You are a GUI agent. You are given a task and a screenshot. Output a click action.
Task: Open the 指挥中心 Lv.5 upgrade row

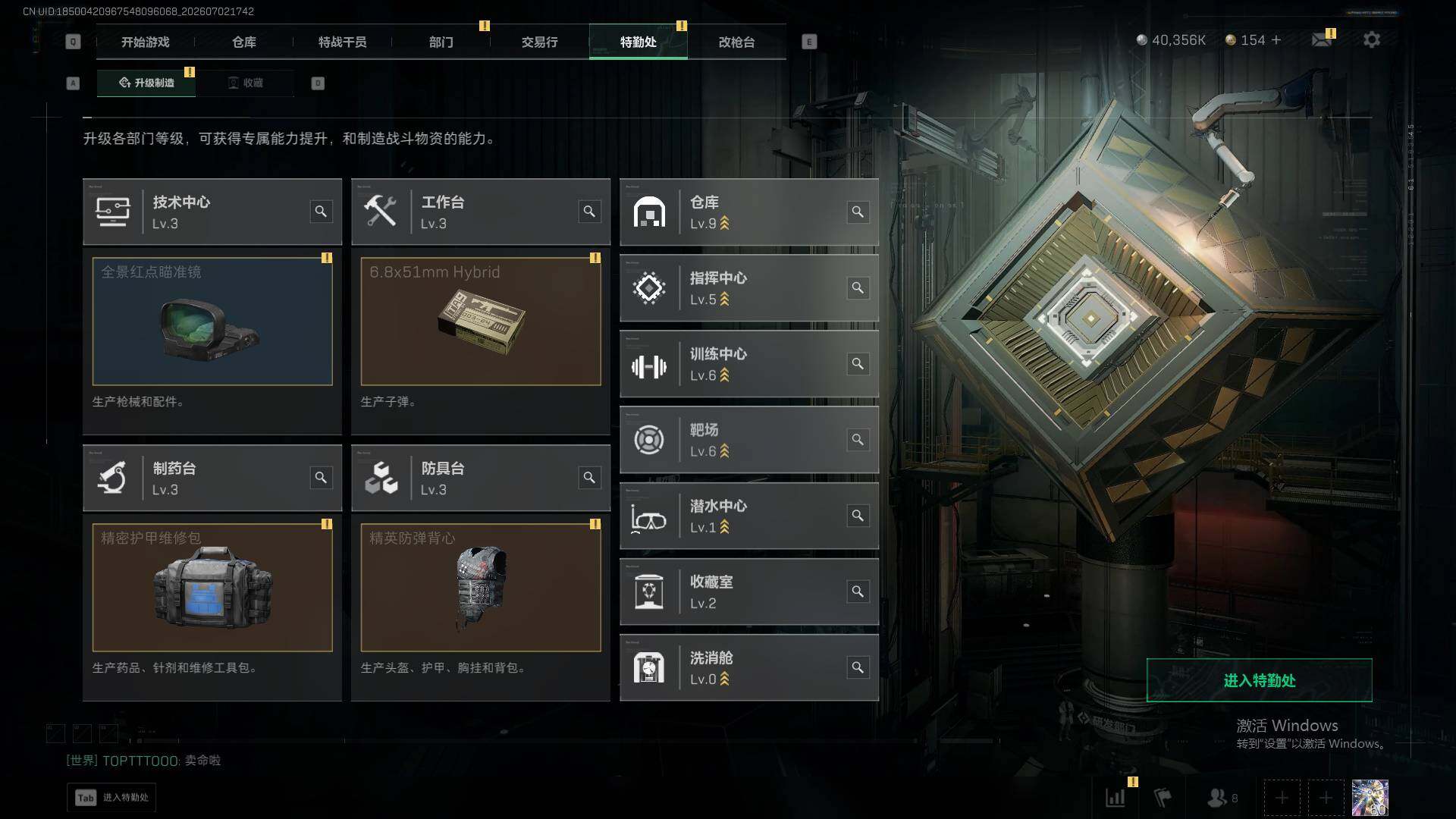[x=749, y=288]
